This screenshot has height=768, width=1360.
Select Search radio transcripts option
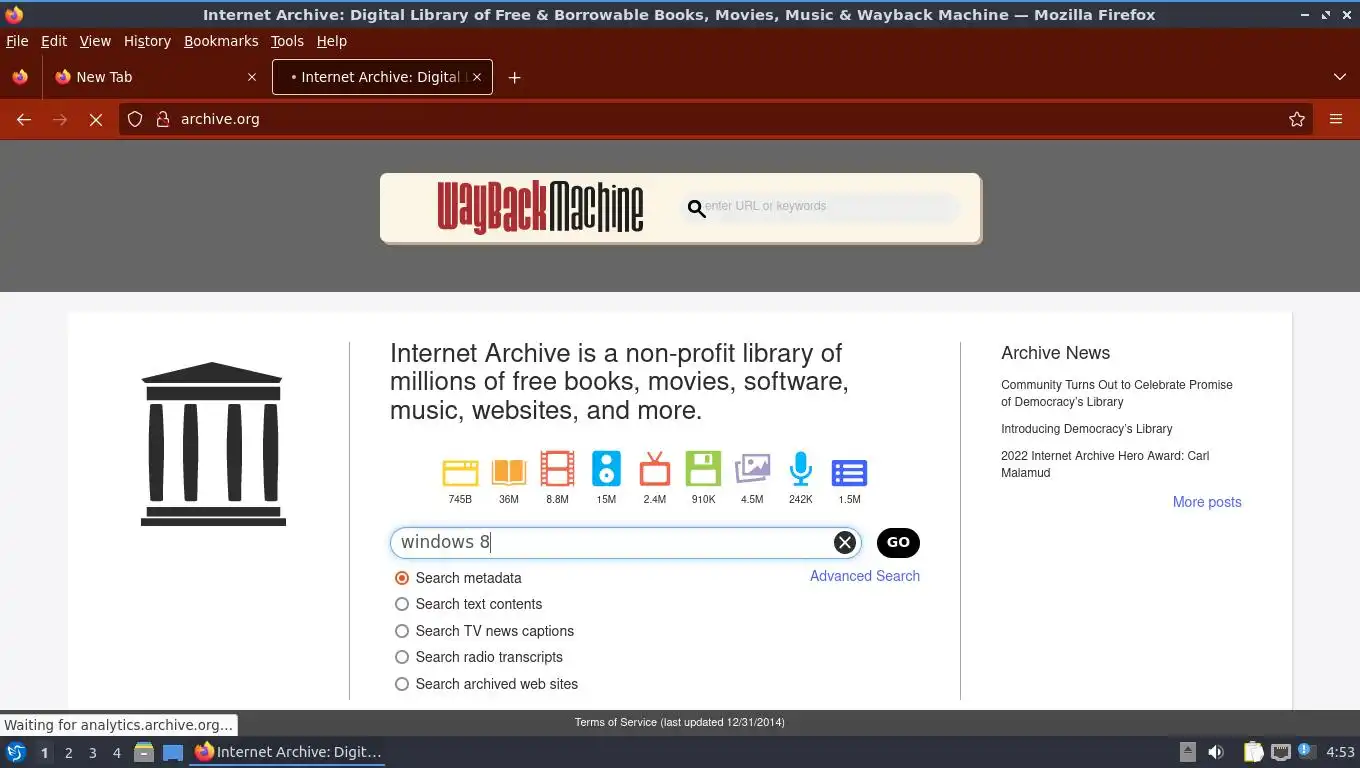coord(402,657)
